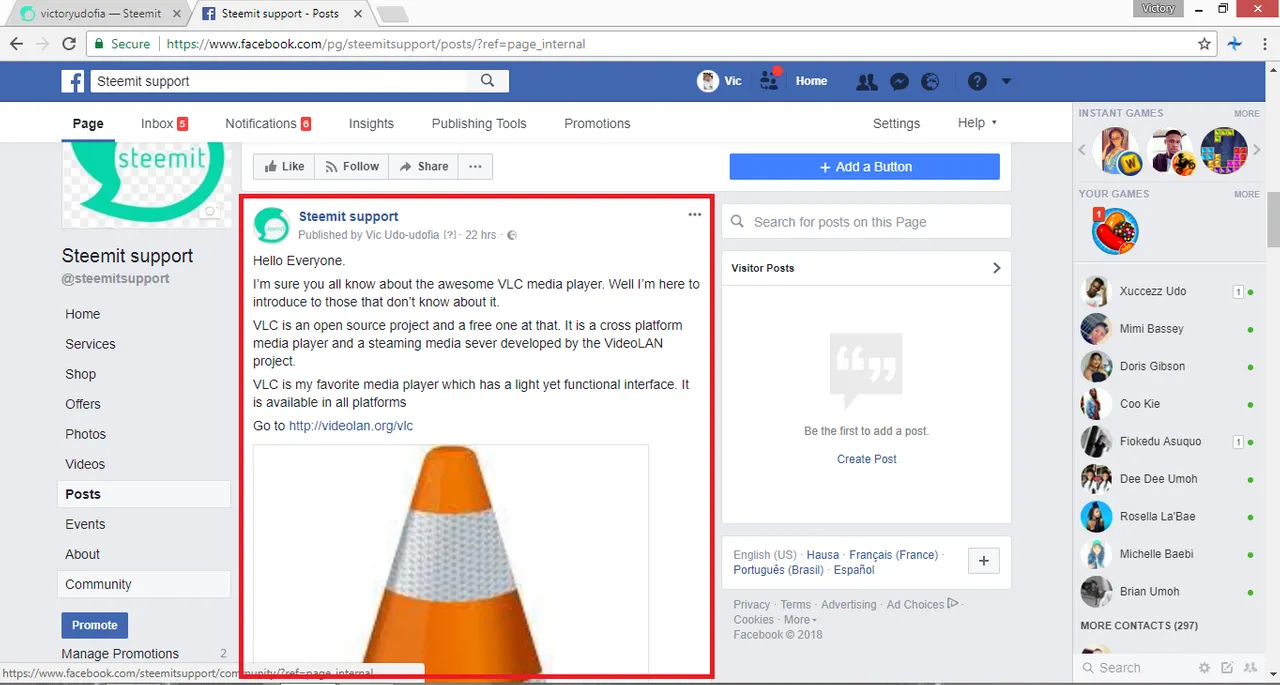
Task: Reload the page with the refresh icon
Action: point(69,44)
